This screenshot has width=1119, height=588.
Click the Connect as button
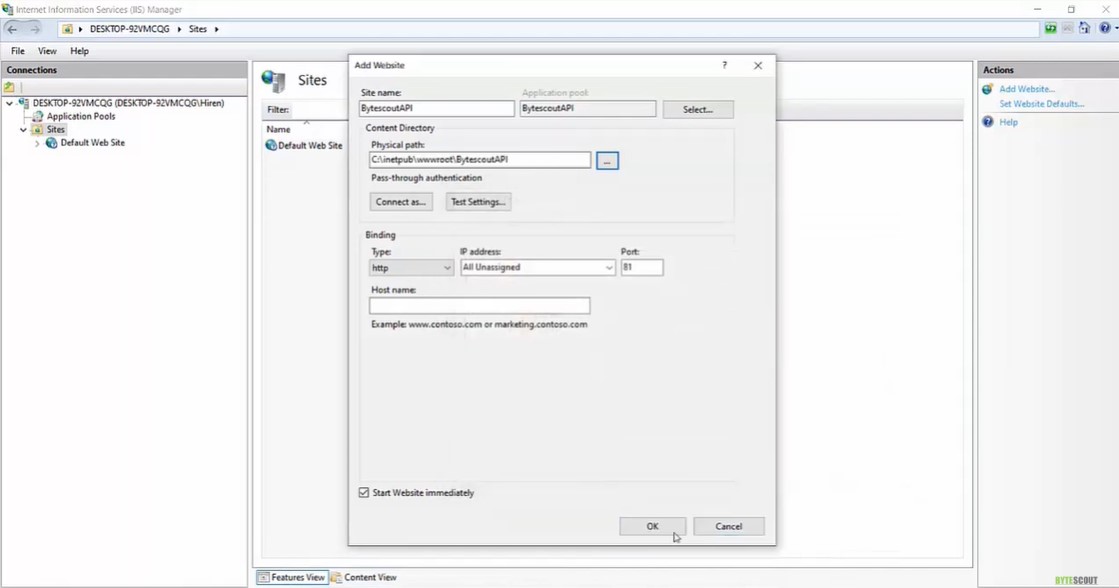(x=401, y=202)
